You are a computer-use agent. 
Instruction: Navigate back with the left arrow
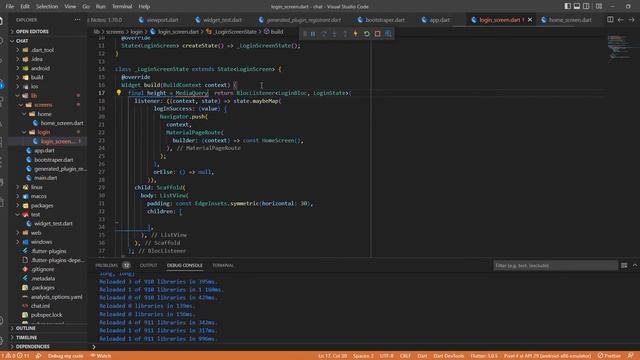coord(620,20)
